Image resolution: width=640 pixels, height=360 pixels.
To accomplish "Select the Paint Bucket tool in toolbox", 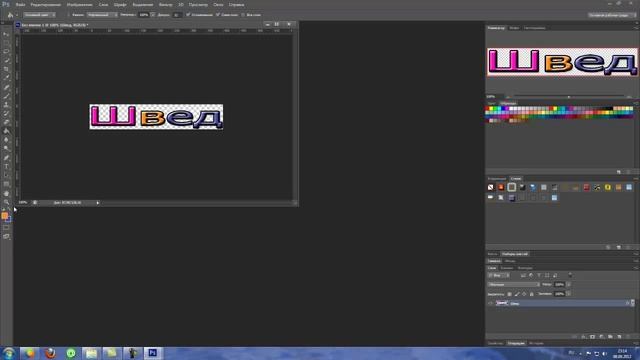I will (6, 131).
